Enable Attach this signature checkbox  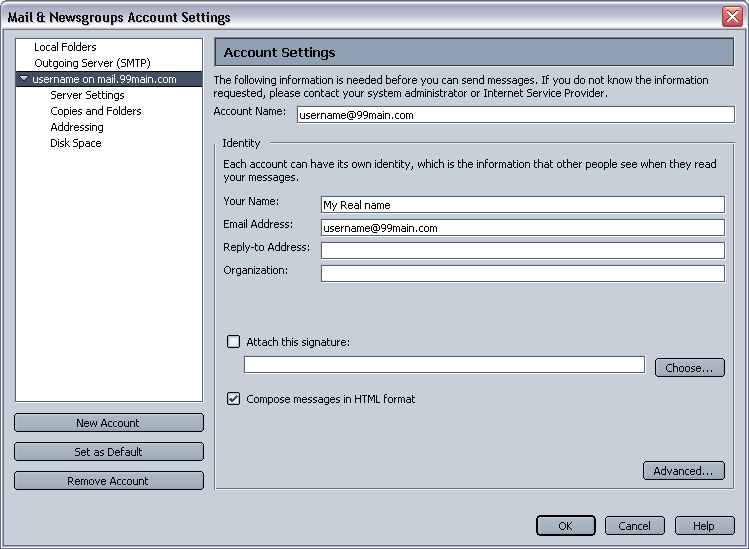[x=233, y=342]
